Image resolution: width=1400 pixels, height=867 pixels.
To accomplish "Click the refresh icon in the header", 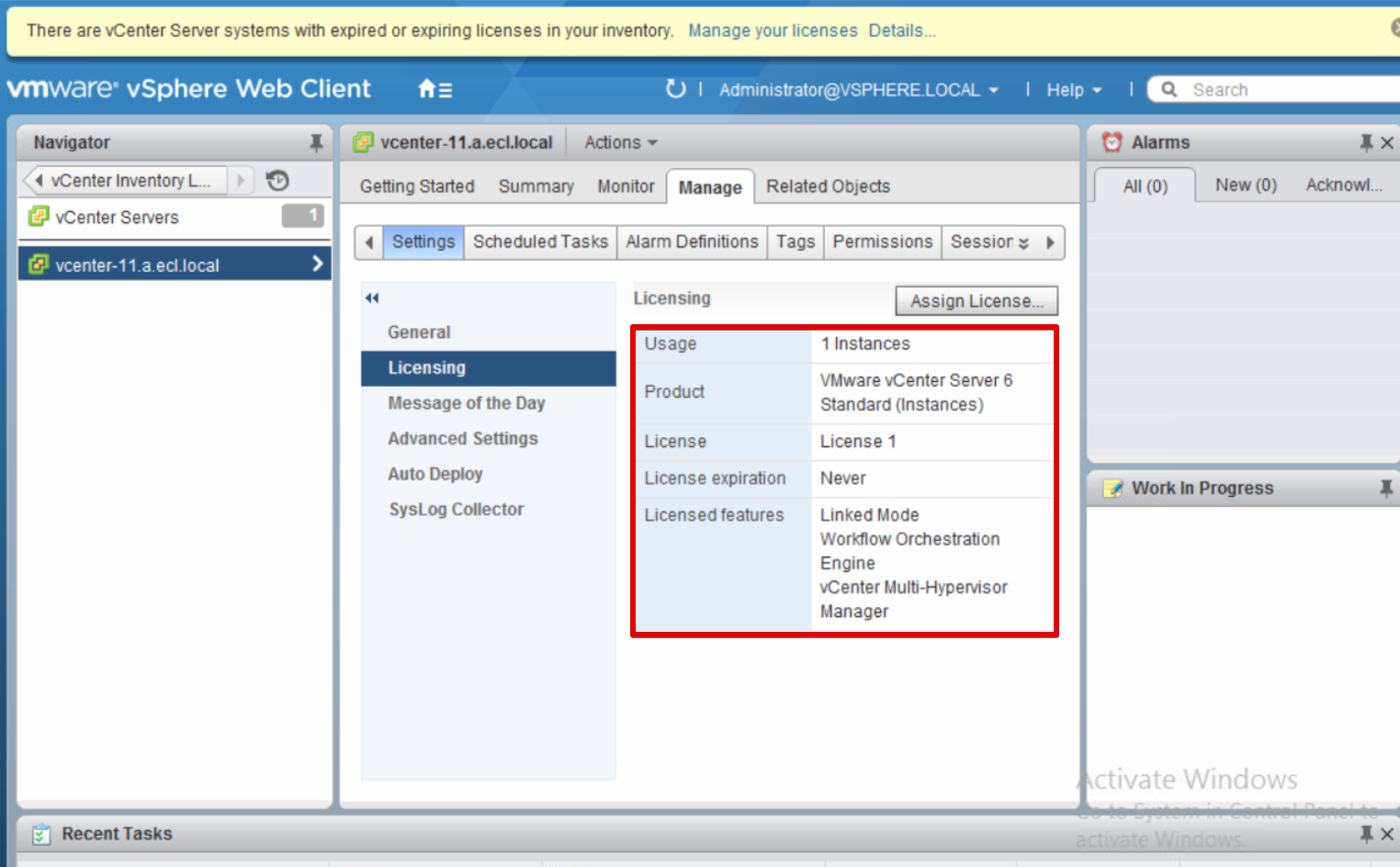I will click(675, 88).
